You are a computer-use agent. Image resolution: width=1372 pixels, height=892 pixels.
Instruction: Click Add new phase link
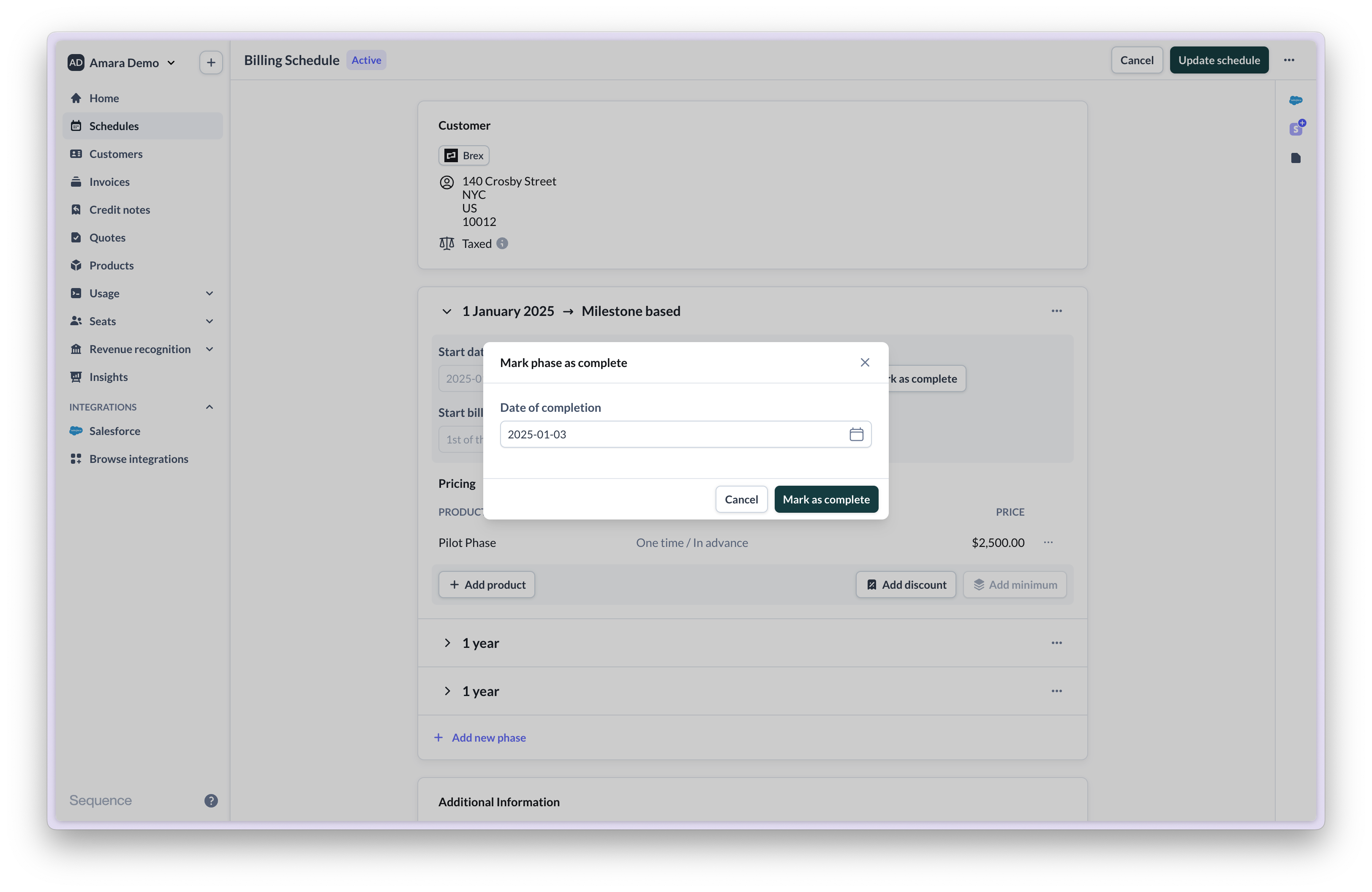point(479,737)
